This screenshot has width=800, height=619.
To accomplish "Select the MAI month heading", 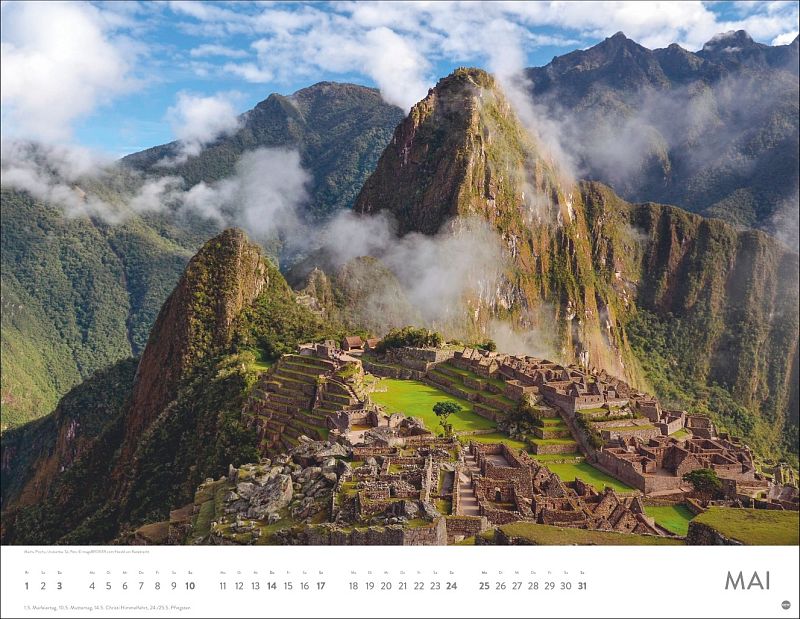I will click(747, 581).
